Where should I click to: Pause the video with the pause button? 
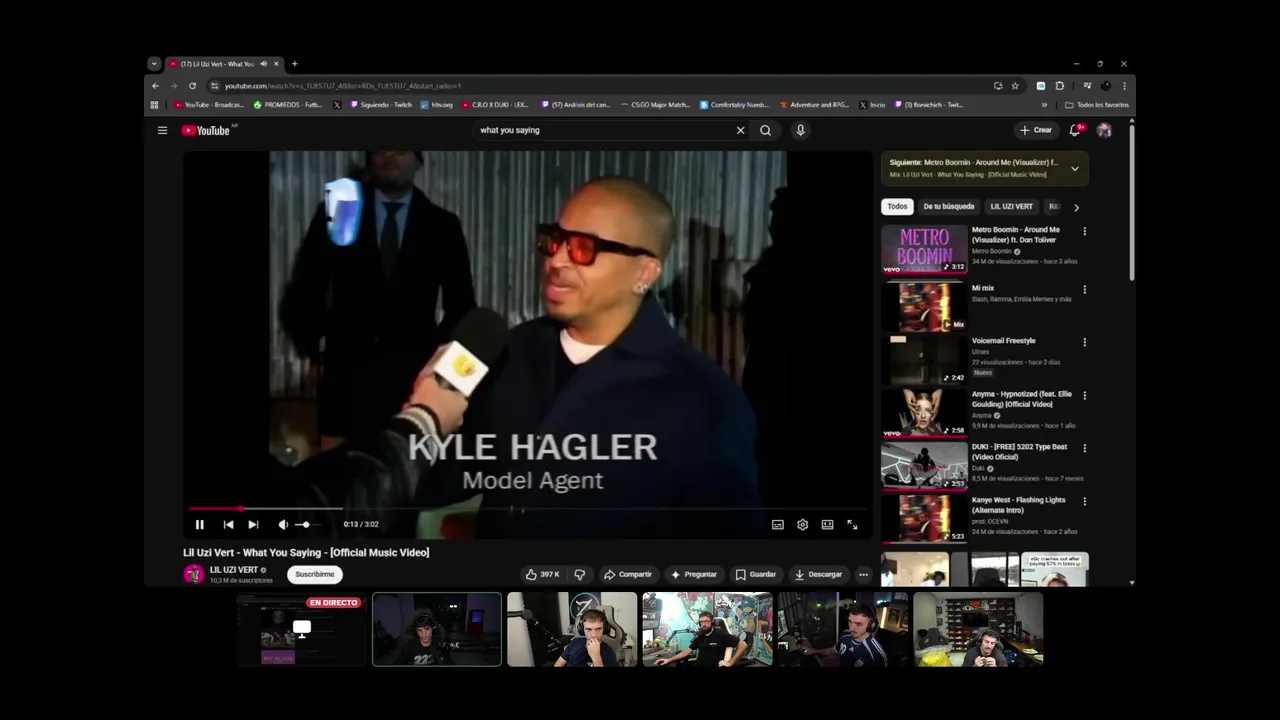point(199,524)
